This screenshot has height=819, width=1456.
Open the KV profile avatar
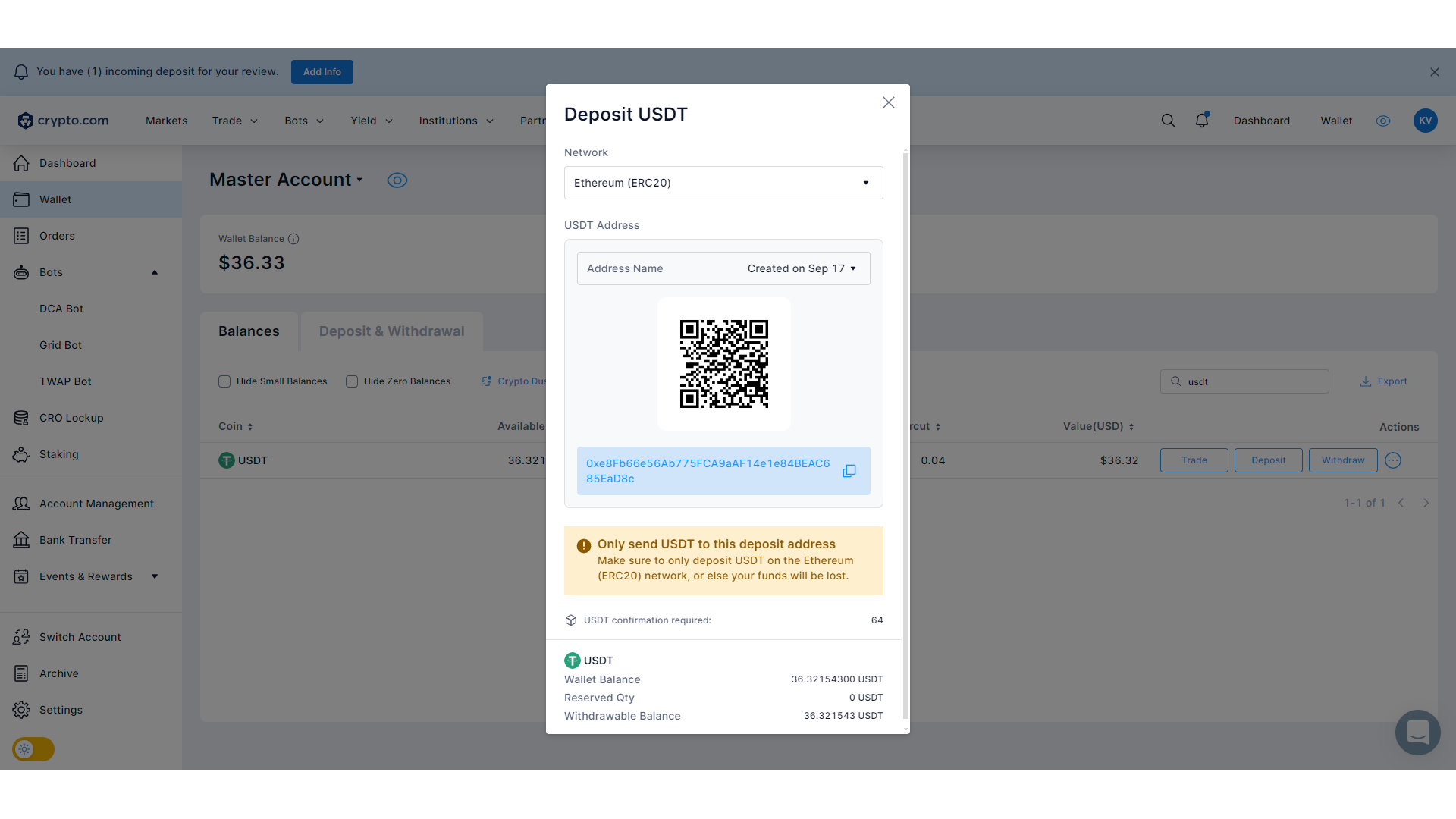coord(1426,121)
